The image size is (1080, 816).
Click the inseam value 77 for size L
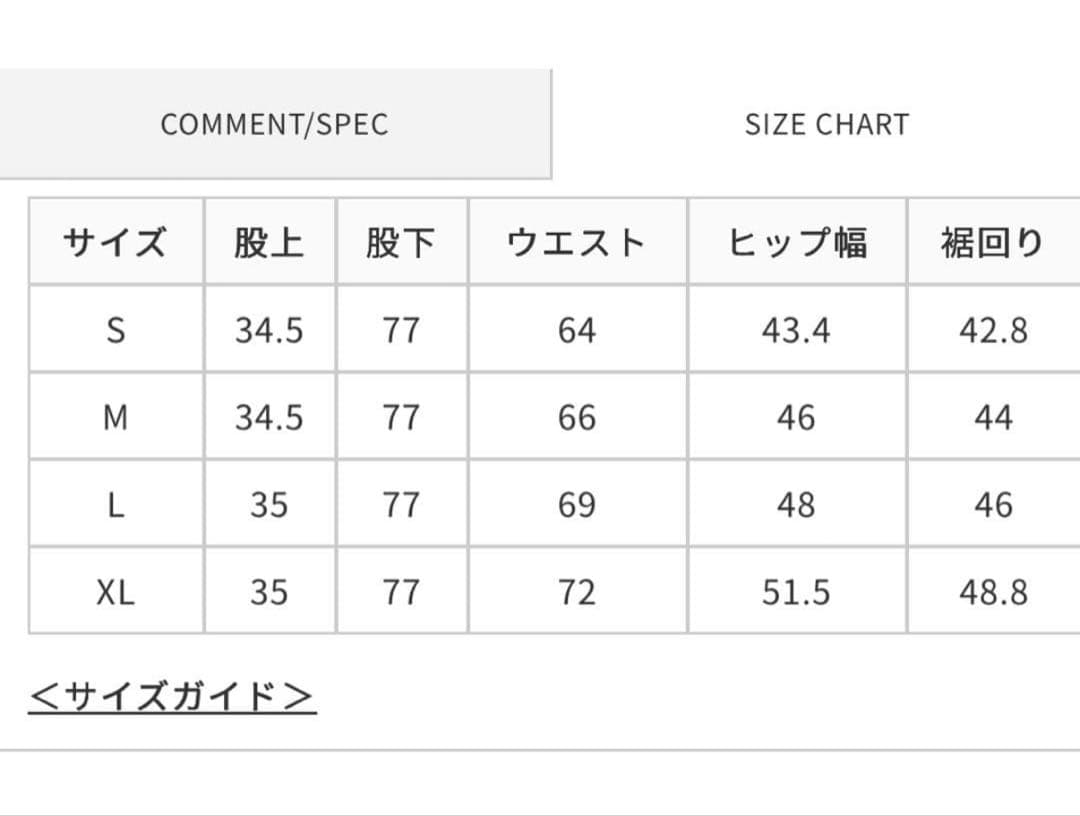coord(401,504)
